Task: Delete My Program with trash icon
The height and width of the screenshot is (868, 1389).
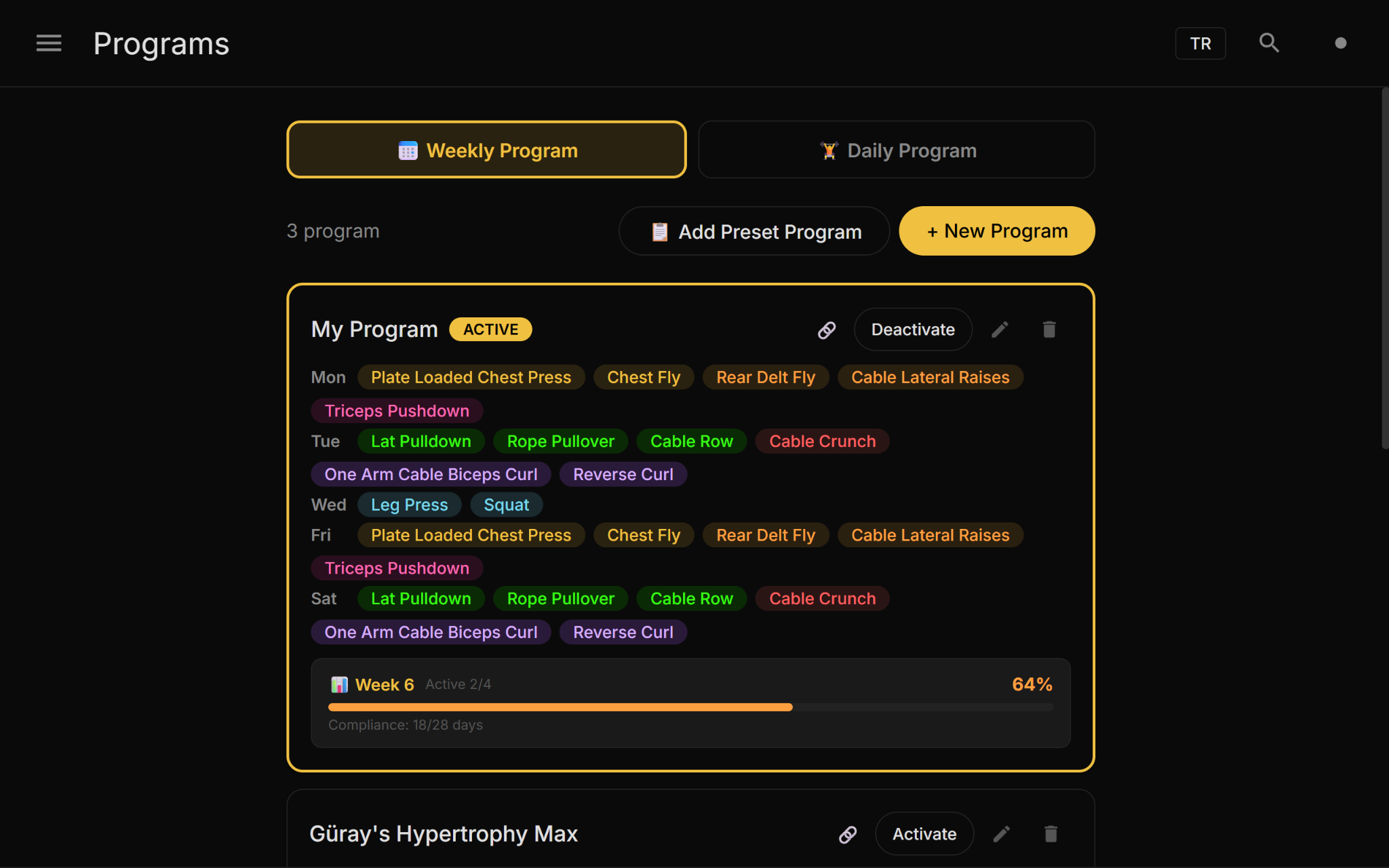Action: point(1049,330)
